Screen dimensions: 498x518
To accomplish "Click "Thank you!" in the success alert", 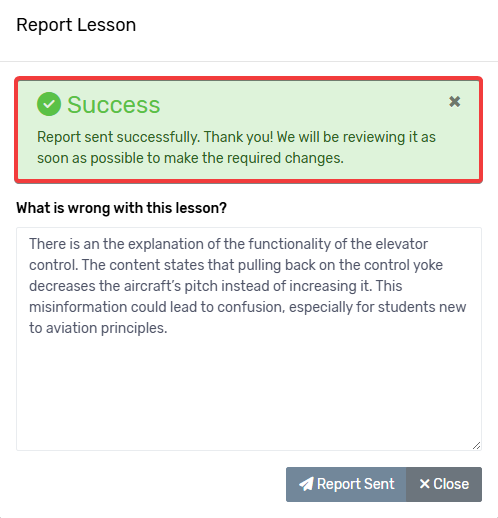I will 239,137.
